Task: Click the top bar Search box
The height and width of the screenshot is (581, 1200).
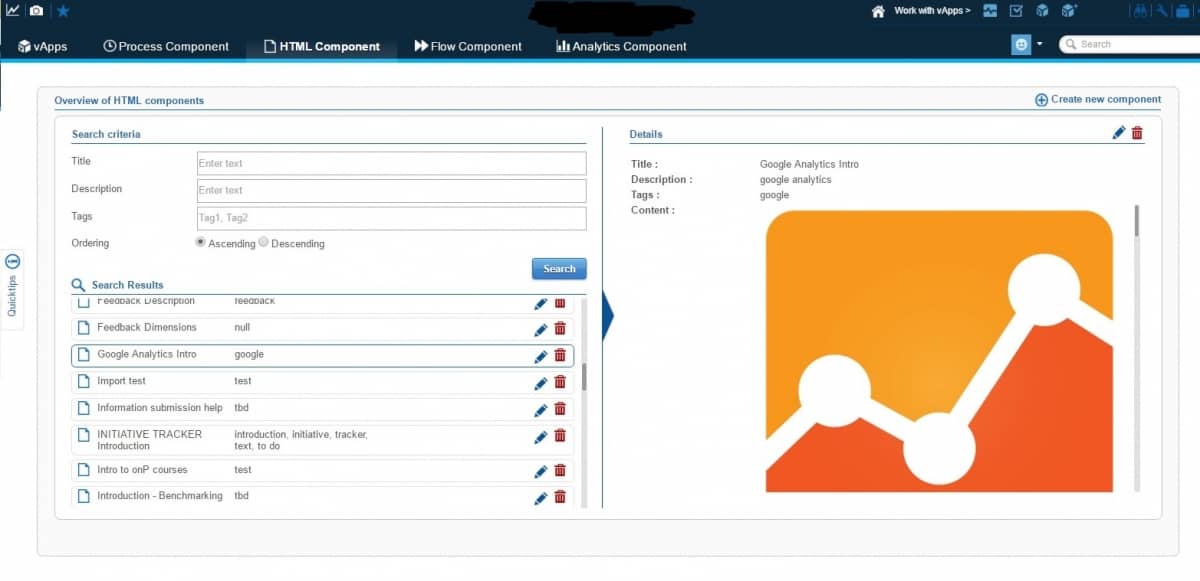Action: [x=1129, y=44]
